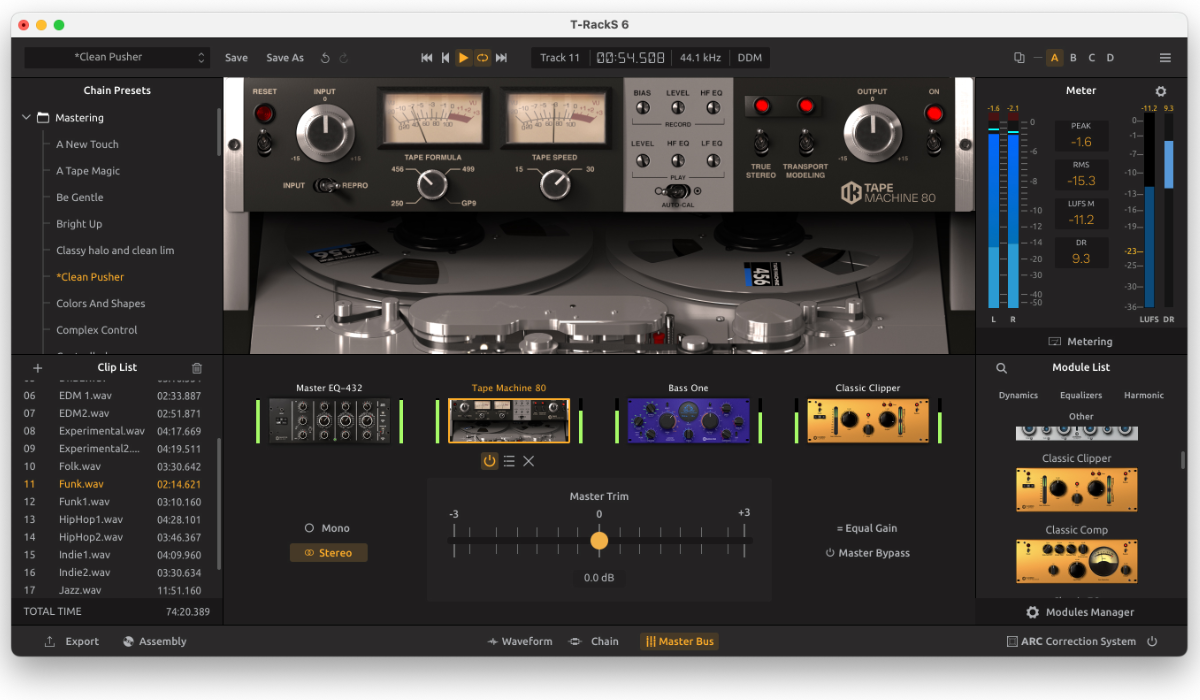Open the 44.1 kHz sample rate menu

tap(700, 58)
